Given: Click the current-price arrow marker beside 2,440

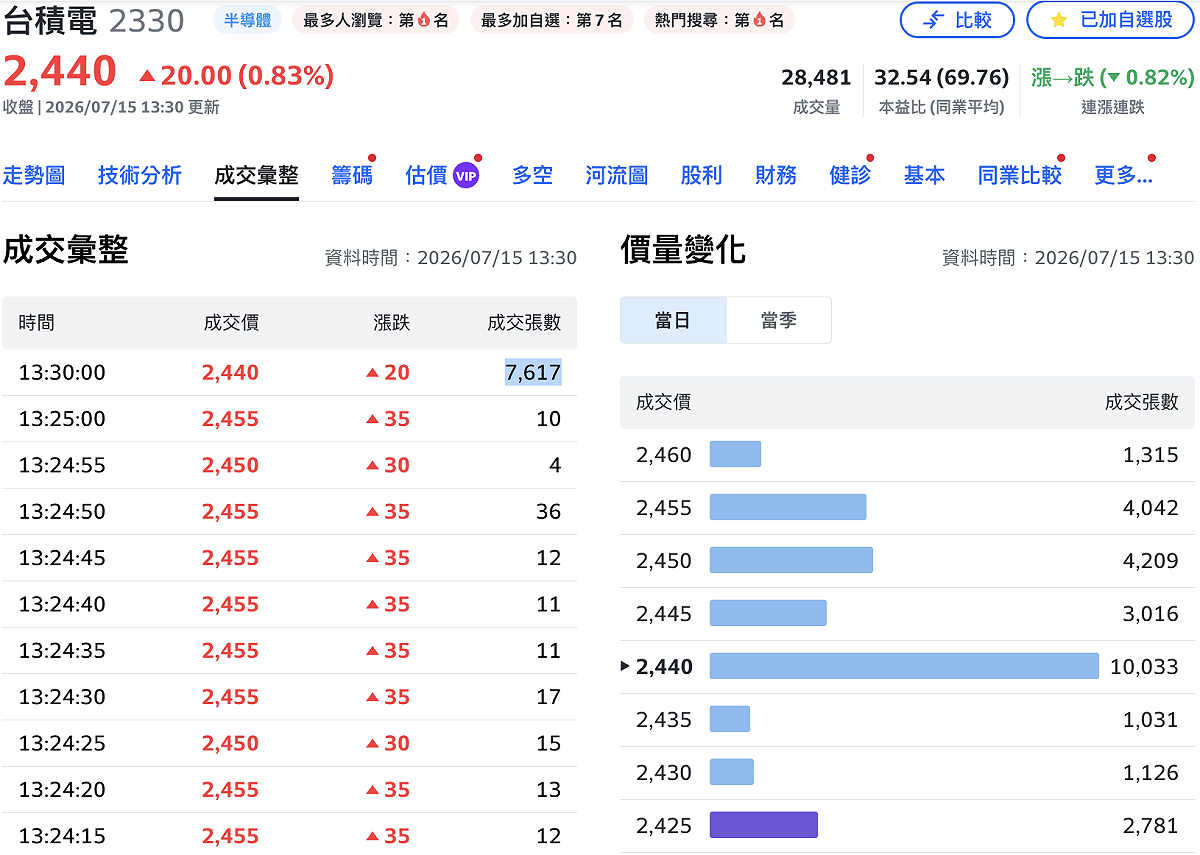Looking at the screenshot, I should [x=626, y=666].
